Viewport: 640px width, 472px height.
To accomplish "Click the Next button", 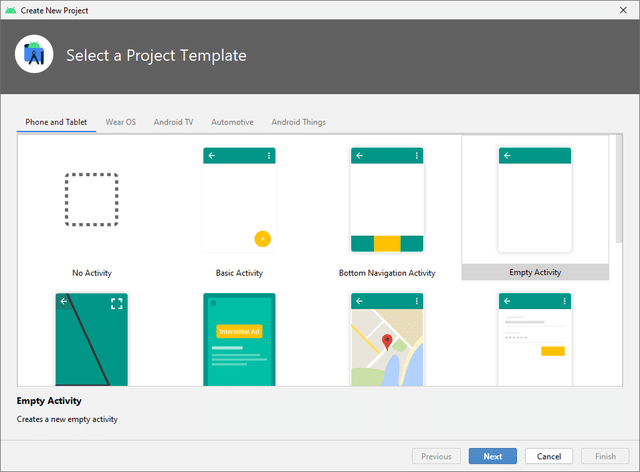I will (493, 456).
